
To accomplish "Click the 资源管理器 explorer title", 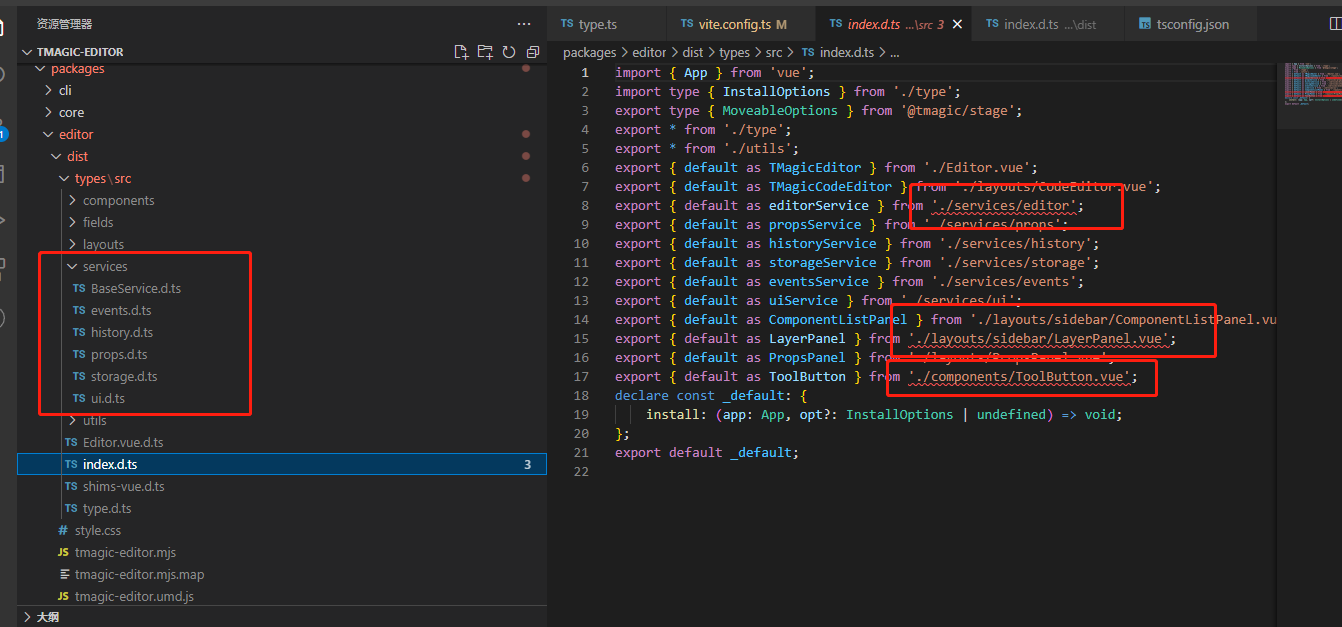I will click(x=64, y=23).
